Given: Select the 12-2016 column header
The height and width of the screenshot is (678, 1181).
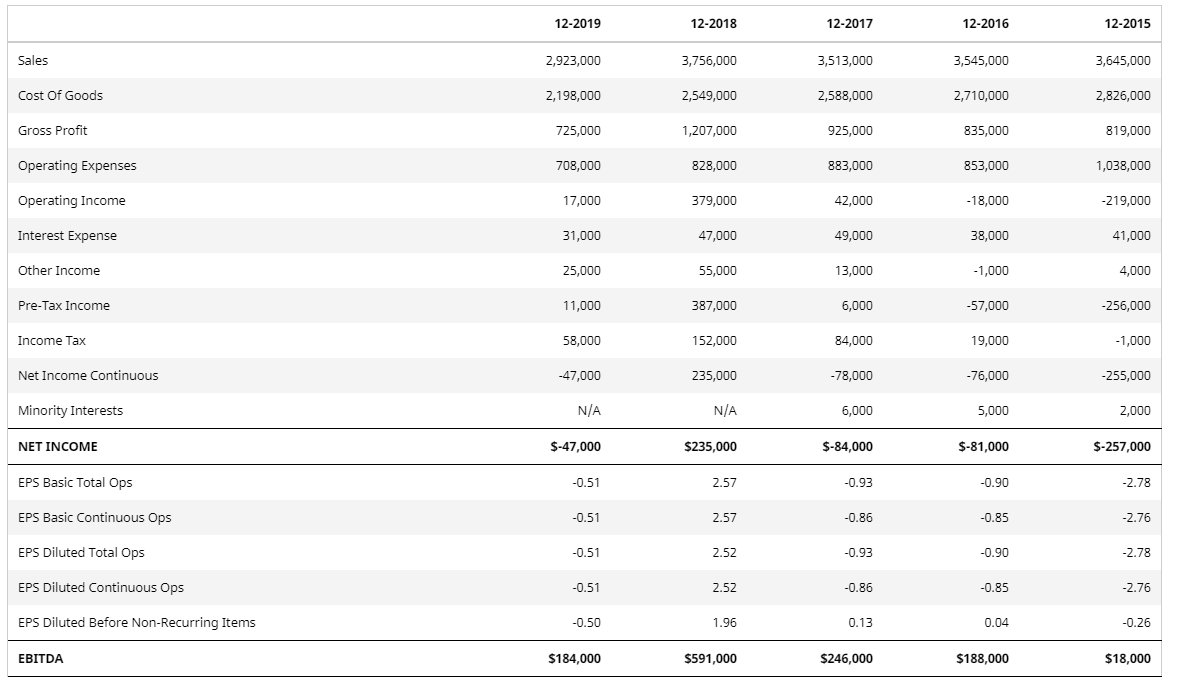Looking at the screenshot, I should (x=985, y=24).
